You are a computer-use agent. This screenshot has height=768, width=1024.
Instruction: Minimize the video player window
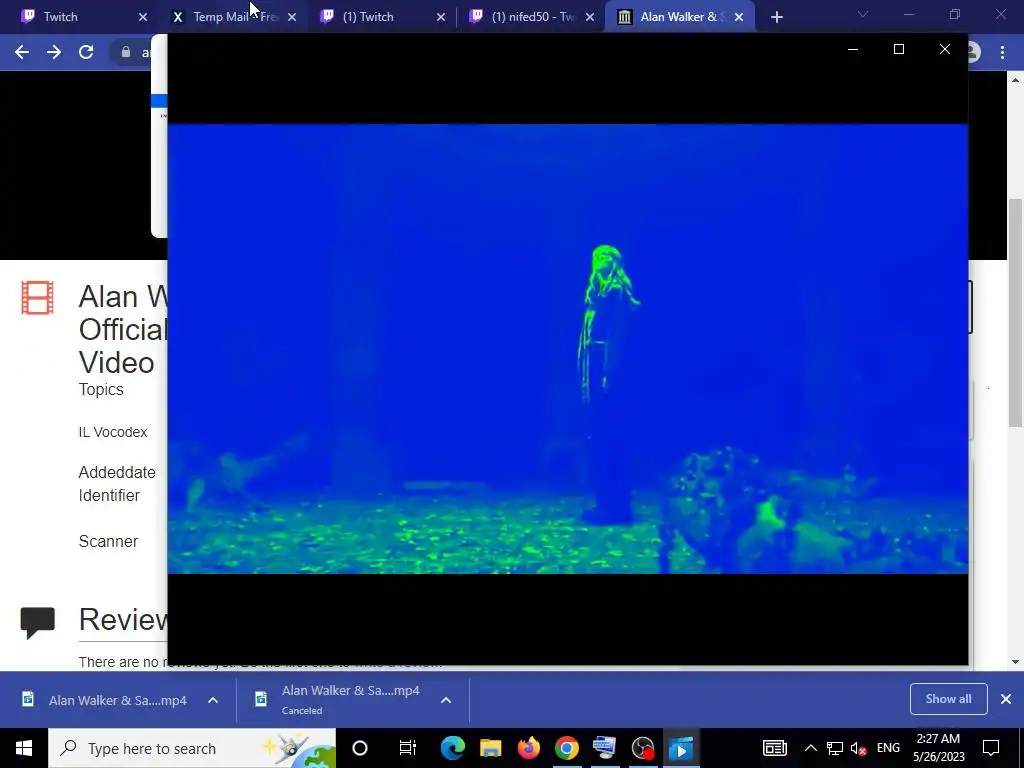pos(853,50)
